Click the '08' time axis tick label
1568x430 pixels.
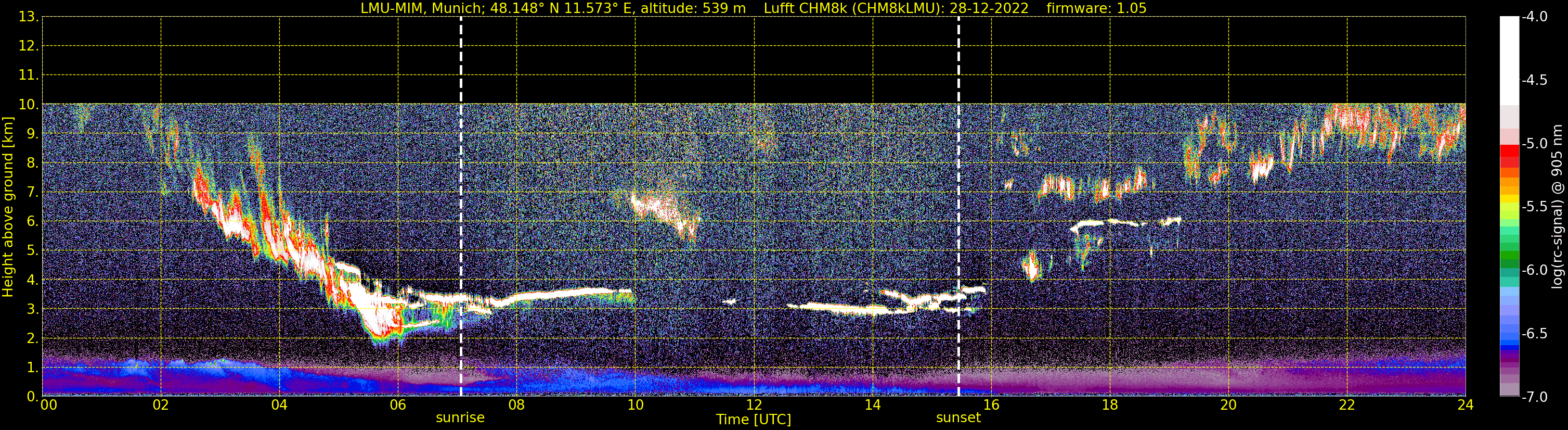[517, 405]
